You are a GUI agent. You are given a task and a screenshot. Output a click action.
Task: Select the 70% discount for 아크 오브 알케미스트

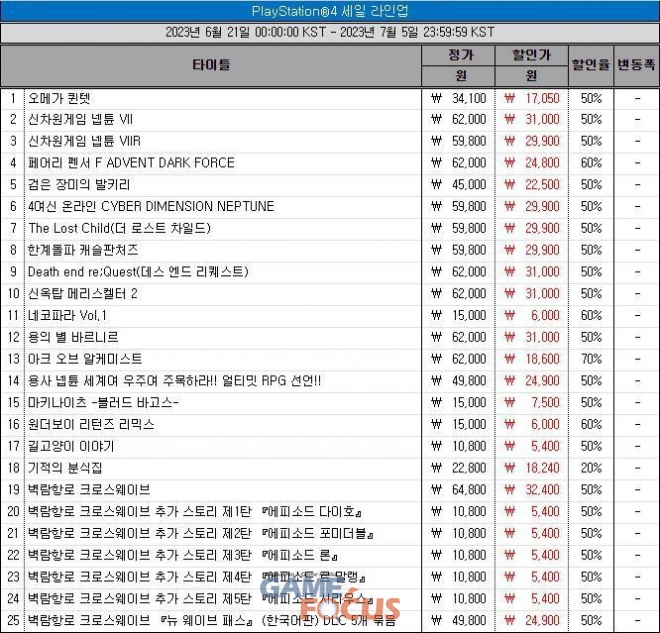591,359
